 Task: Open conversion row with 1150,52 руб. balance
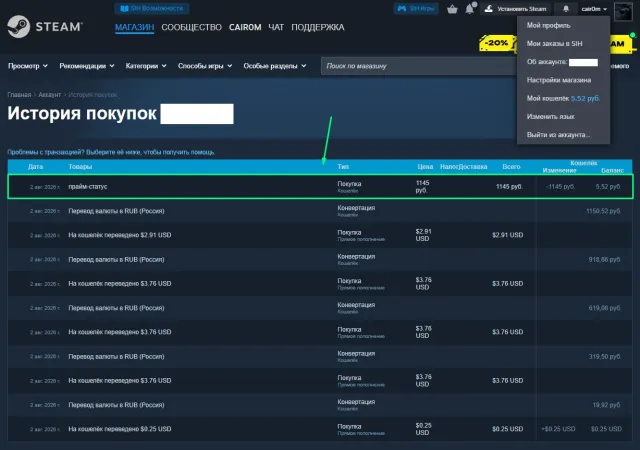coord(320,211)
